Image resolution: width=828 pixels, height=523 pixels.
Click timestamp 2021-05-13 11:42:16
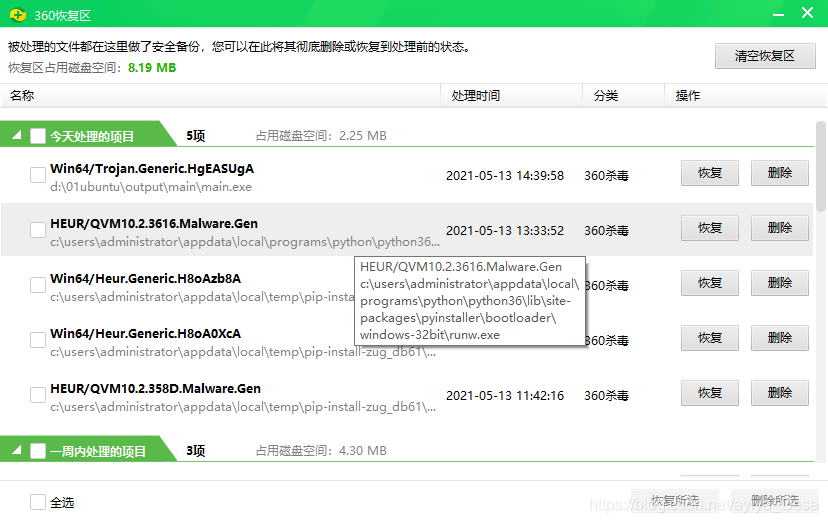pos(505,395)
